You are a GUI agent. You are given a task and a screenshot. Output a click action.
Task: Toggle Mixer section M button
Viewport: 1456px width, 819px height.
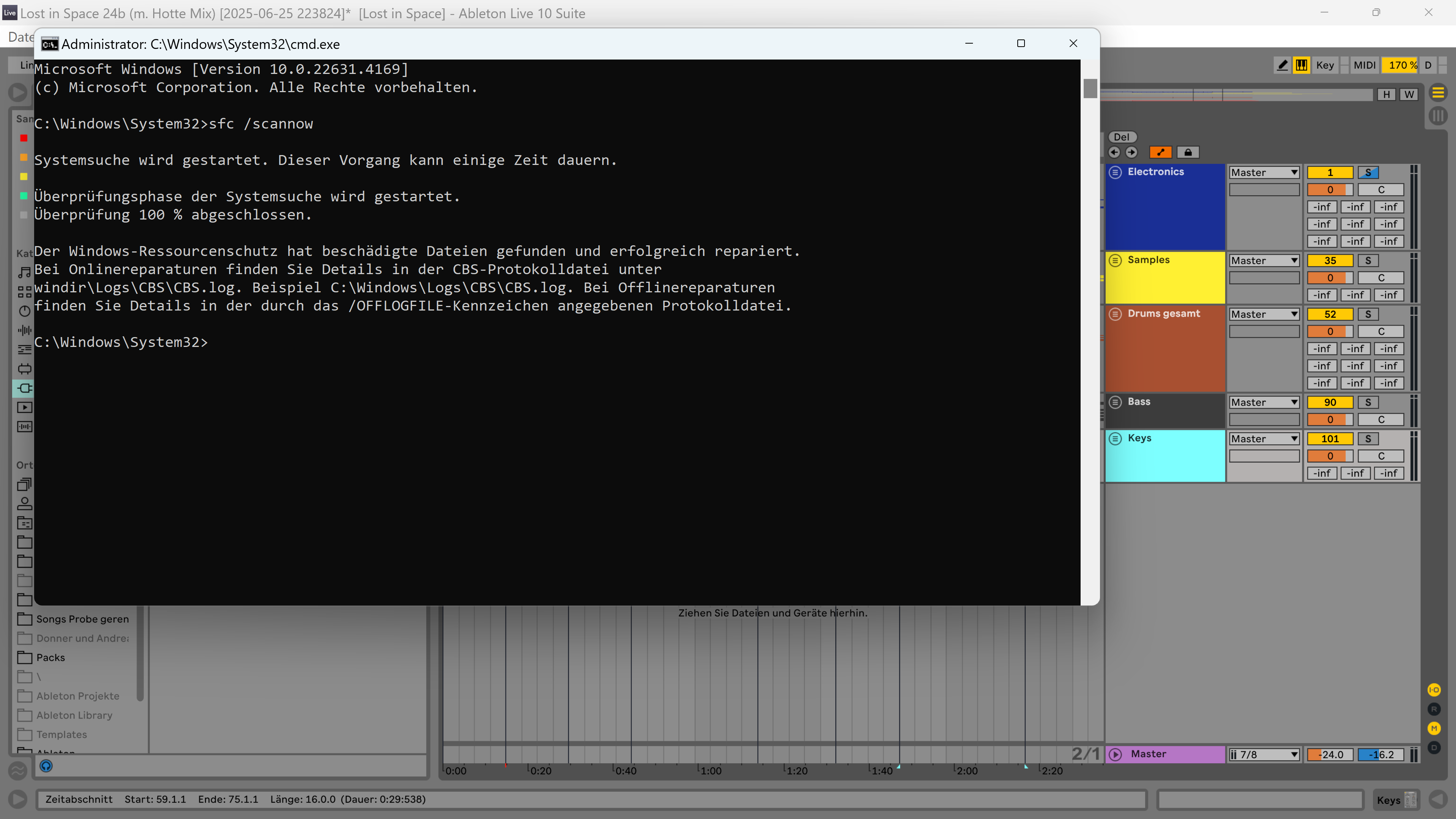pos(1434,728)
